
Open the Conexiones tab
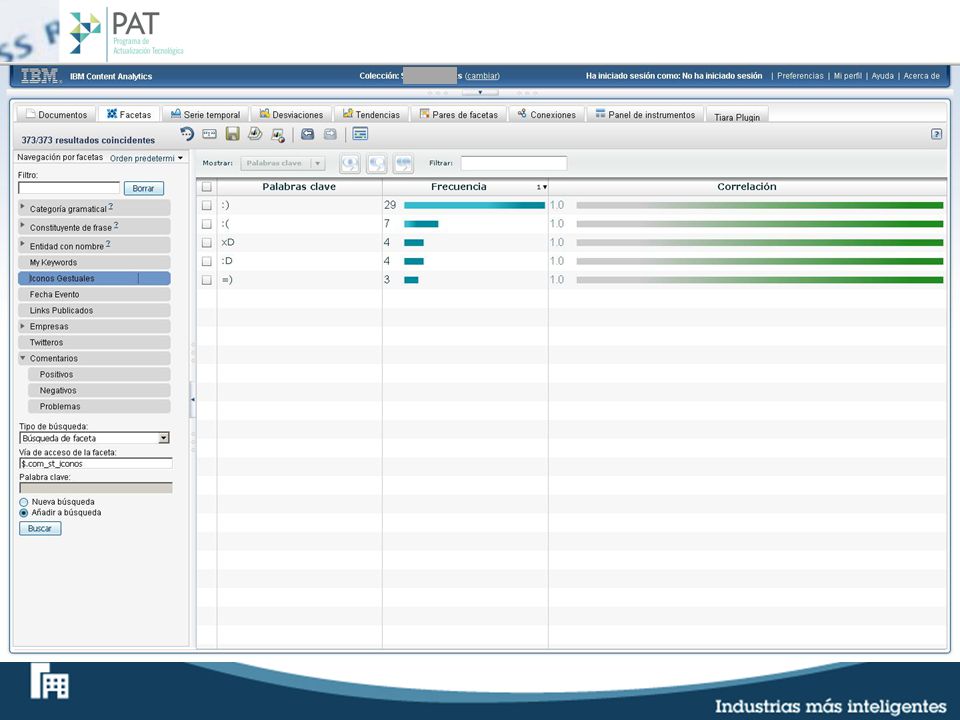point(547,114)
